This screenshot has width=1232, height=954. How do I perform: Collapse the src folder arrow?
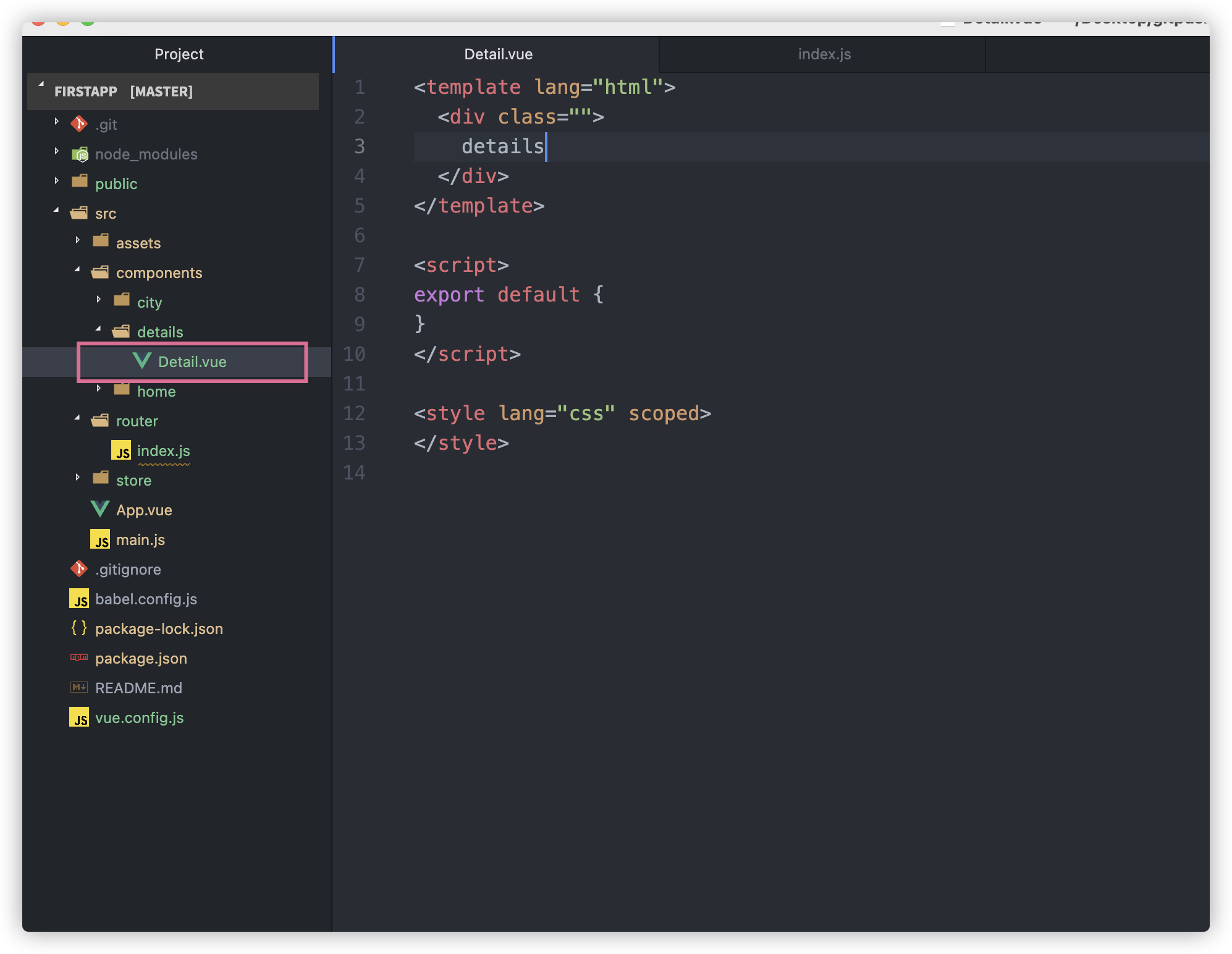point(56,211)
